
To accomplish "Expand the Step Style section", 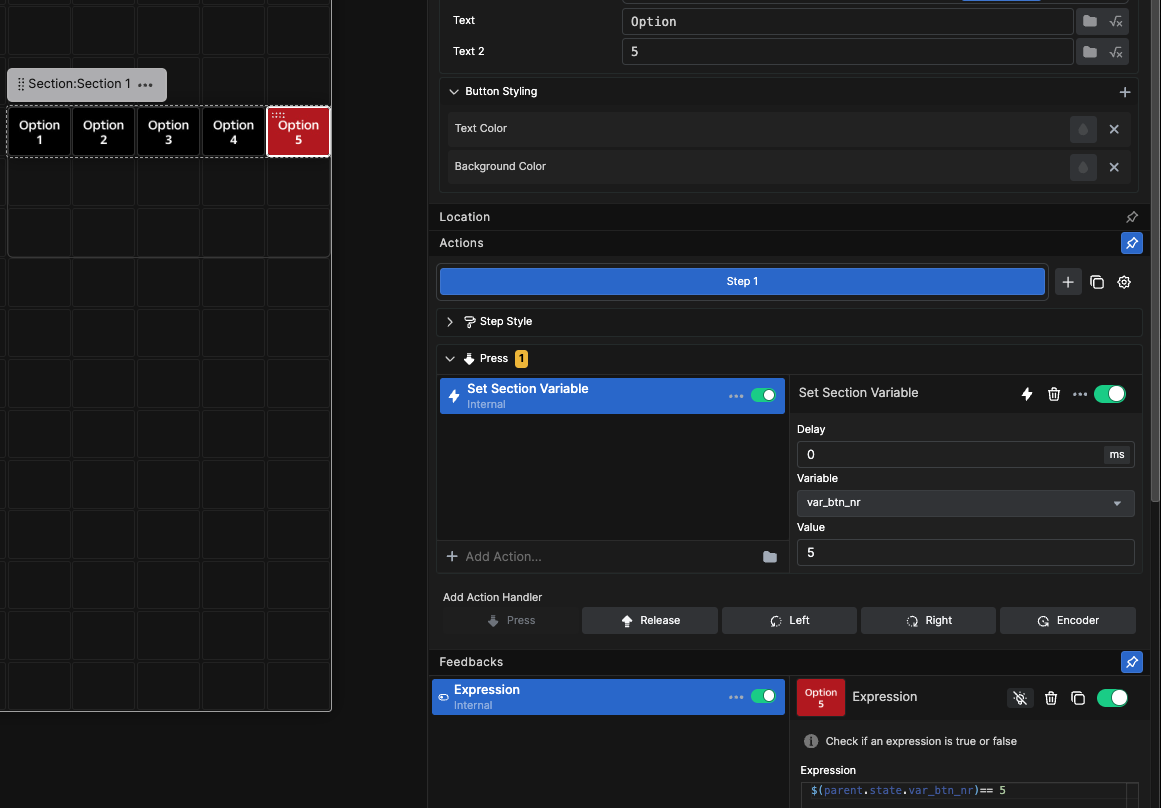I will (449, 321).
